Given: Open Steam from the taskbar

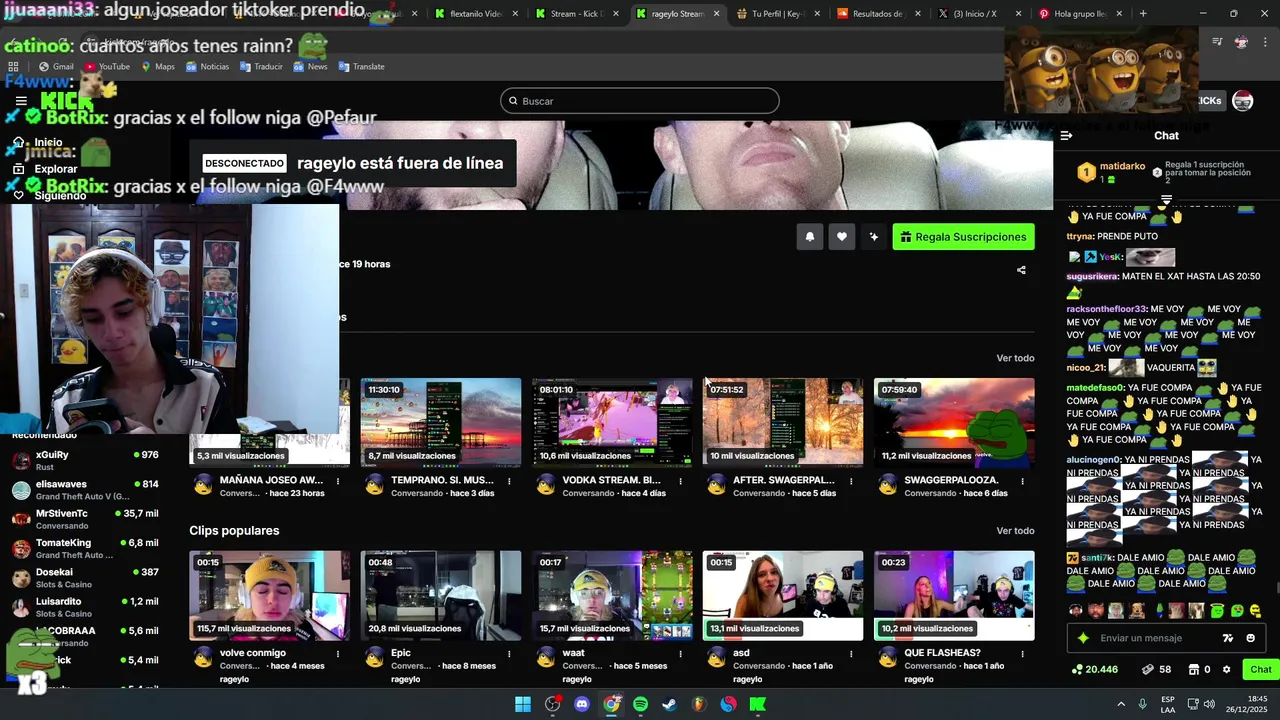Looking at the screenshot, I should click(x=670, y=704).
